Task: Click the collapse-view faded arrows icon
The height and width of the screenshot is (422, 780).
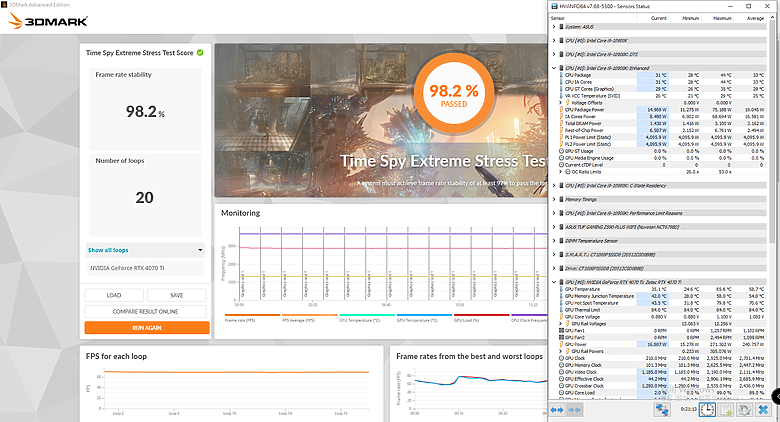Action: tap(575, 410)
